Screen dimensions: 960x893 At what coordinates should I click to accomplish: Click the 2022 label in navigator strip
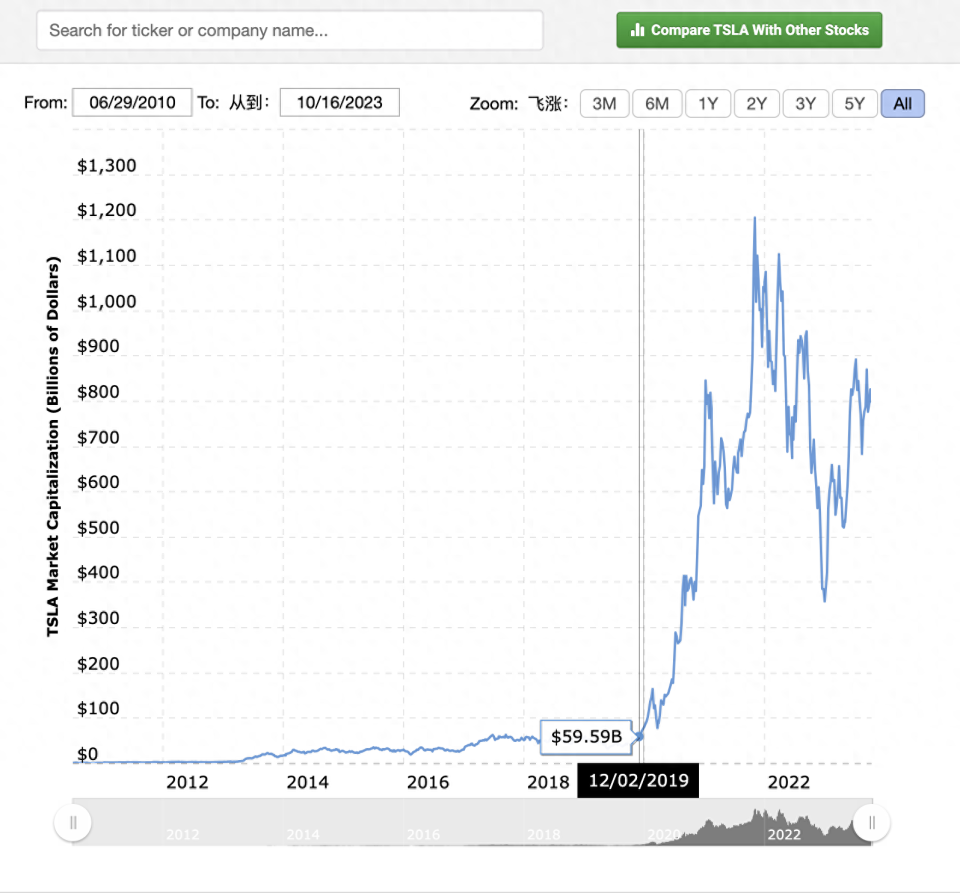click(x=784, y=835)
